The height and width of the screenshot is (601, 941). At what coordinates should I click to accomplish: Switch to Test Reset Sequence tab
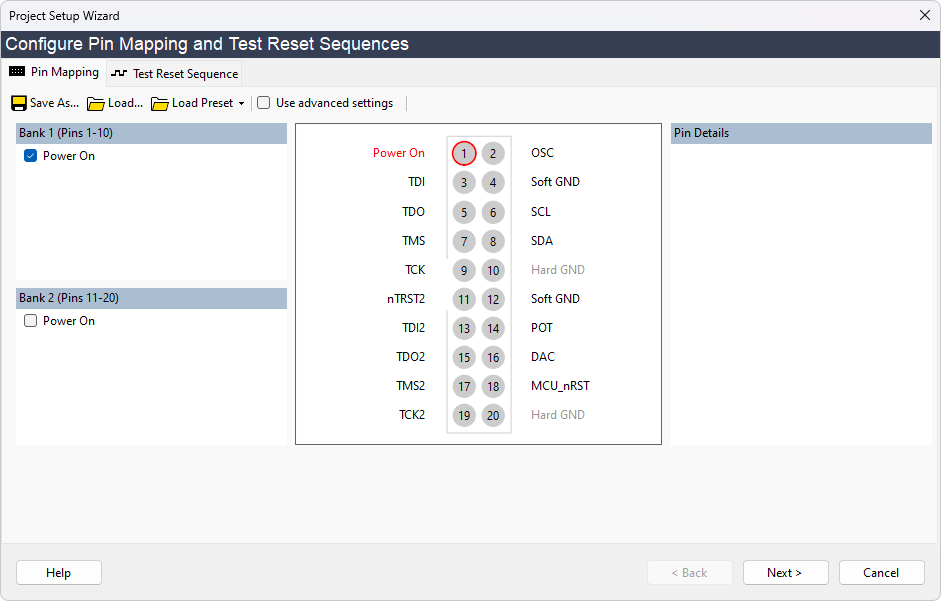[x=175, y=74]
